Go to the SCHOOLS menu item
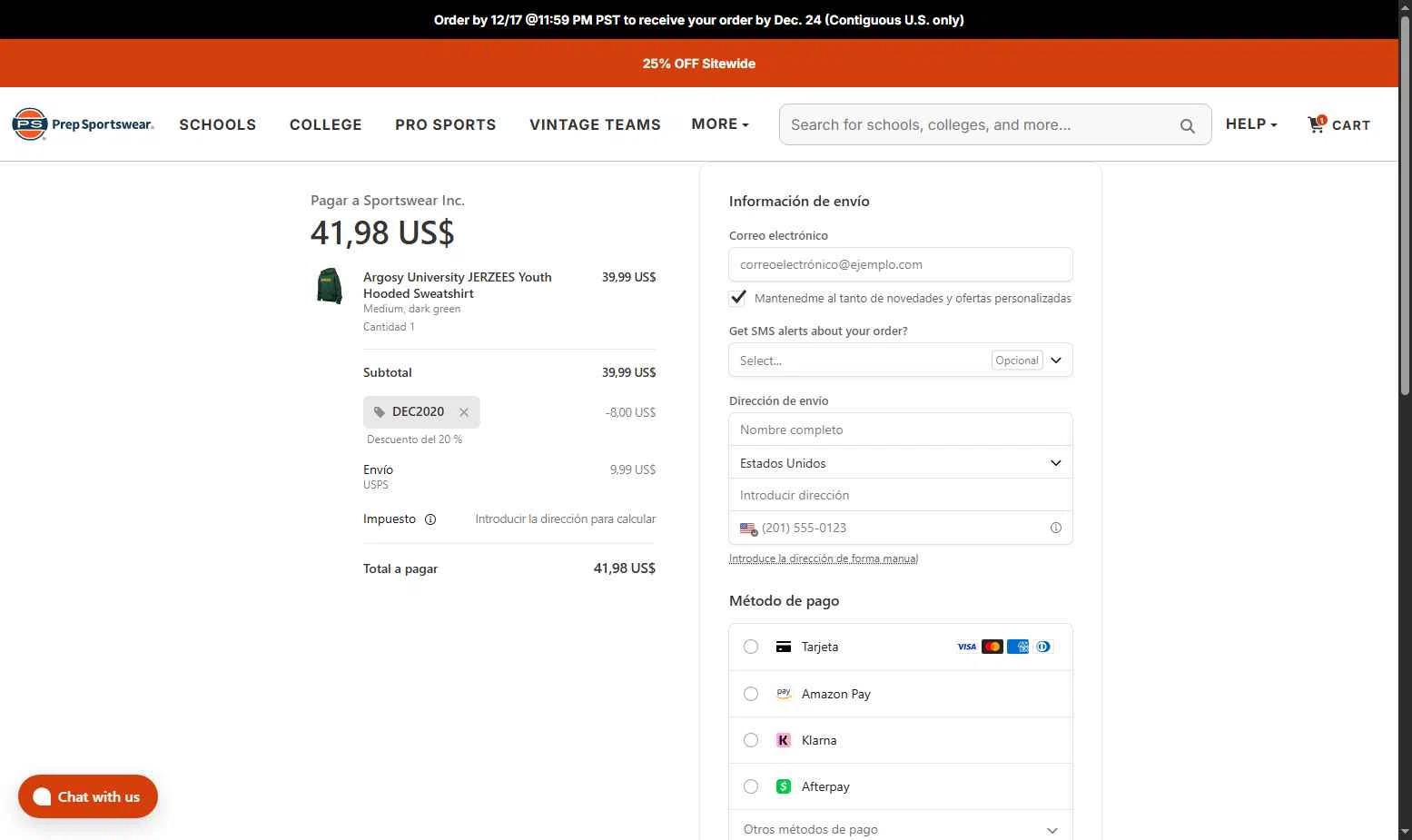1412x840 pixels. pos(218,125)
